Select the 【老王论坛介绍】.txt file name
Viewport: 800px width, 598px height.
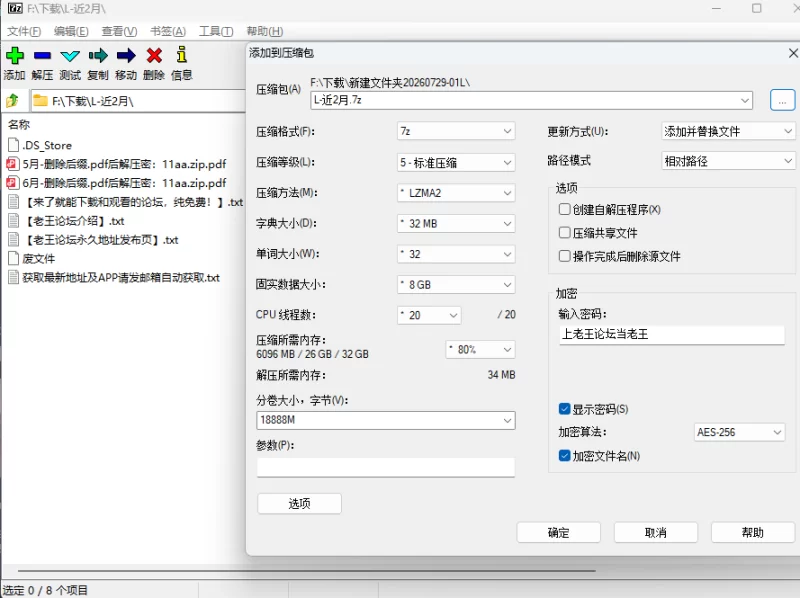pos(74,221)
